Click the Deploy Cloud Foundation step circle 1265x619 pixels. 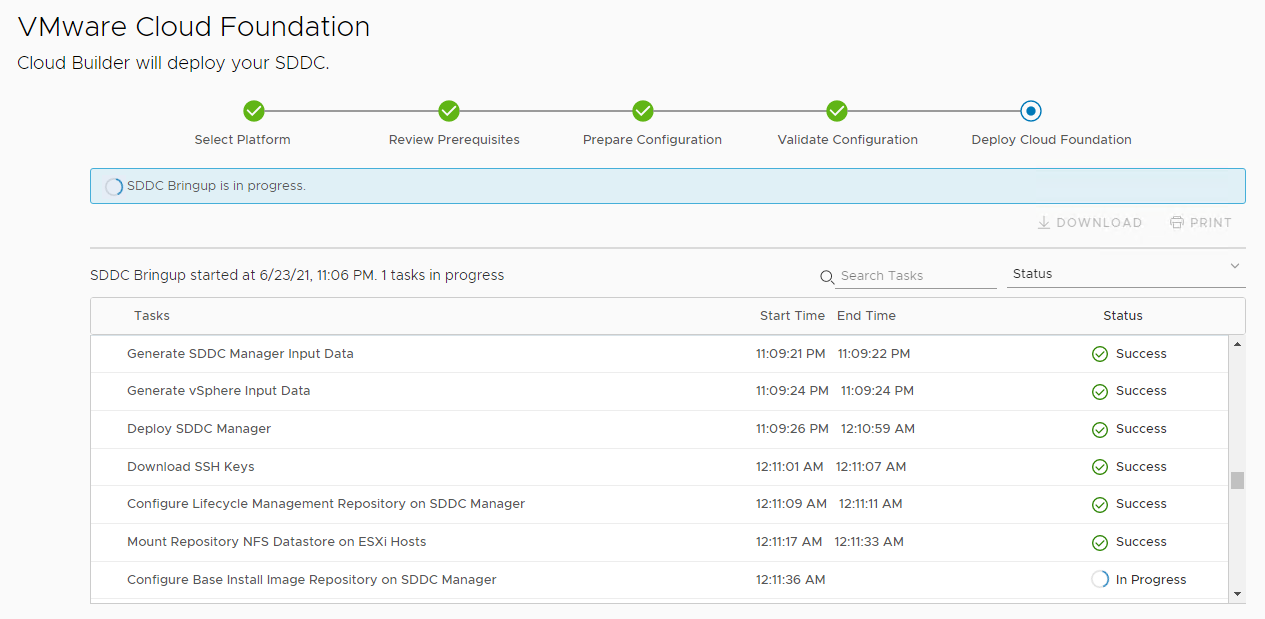click(1031, 111)
